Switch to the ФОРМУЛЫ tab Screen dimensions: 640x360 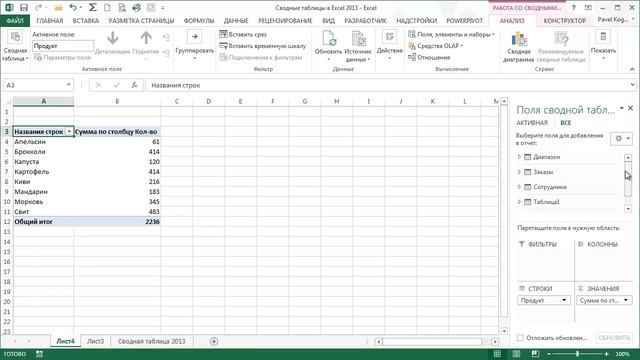click(x=199, y=20)
